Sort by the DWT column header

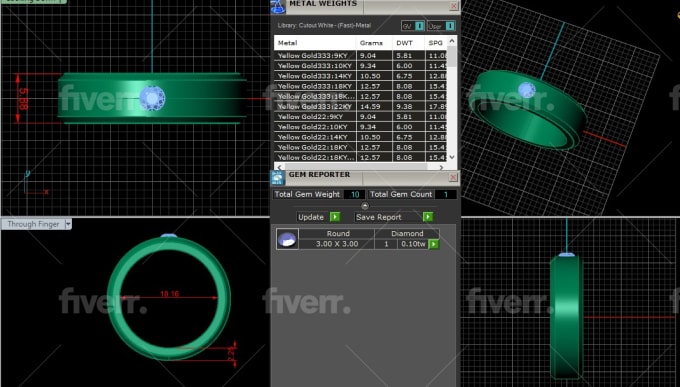408,43
